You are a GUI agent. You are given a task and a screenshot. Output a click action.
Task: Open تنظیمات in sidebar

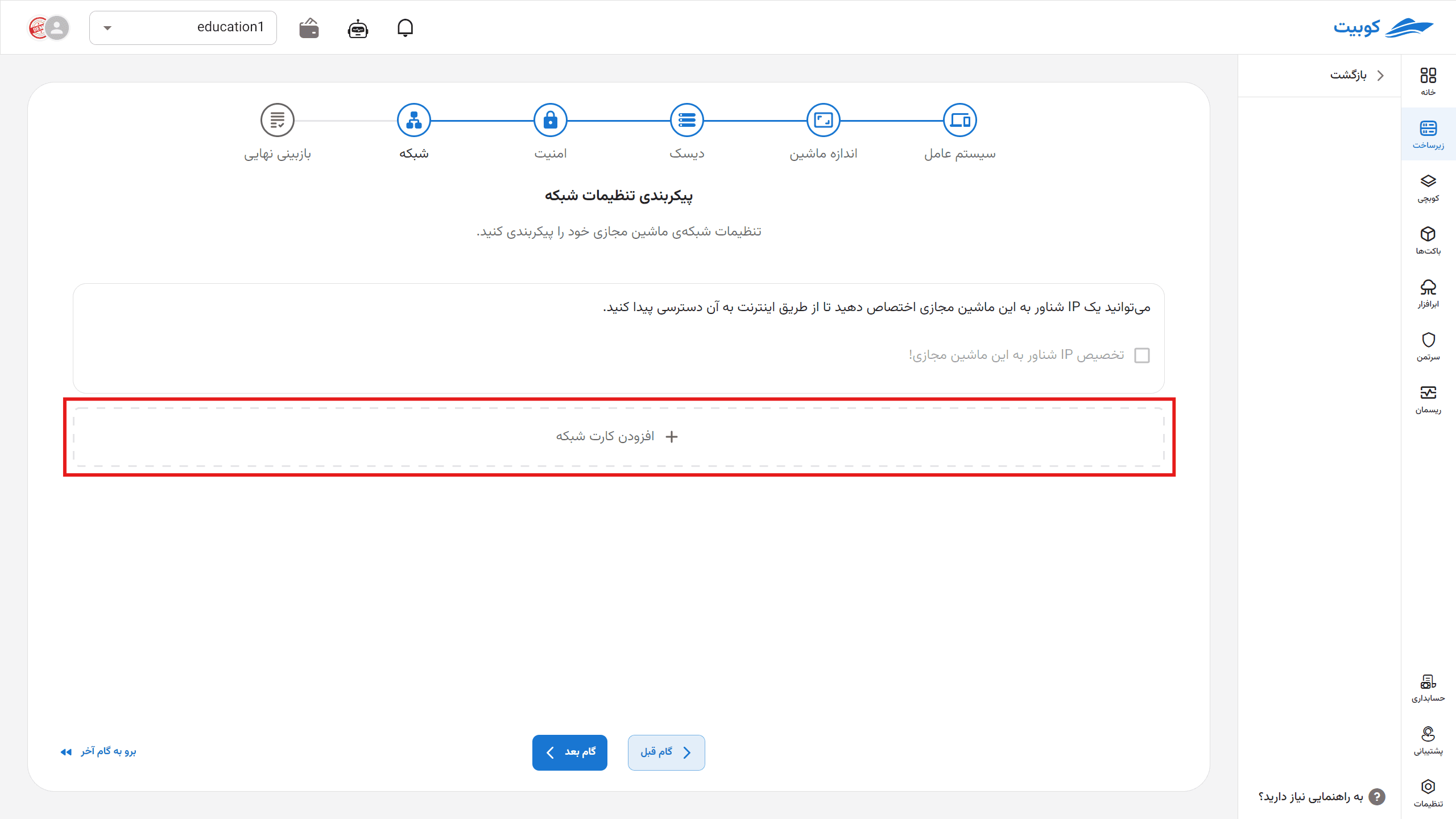1428,793
